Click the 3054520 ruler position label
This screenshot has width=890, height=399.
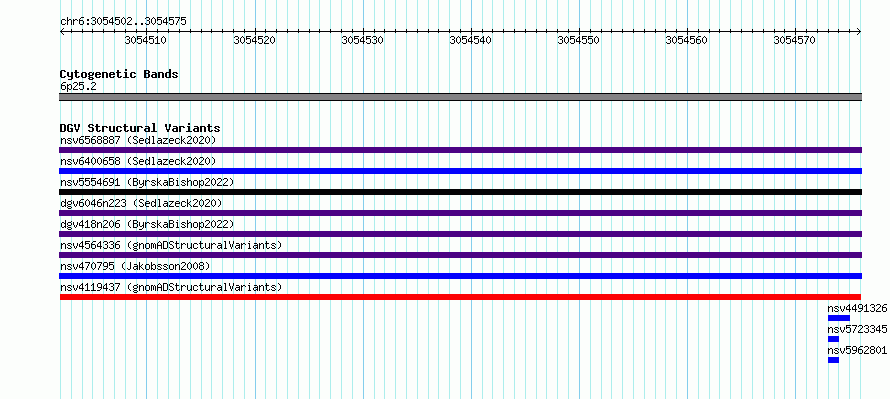click(x=255, y=40)
